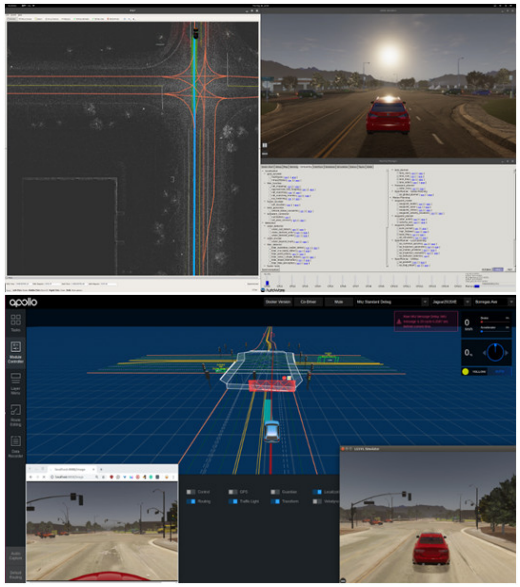Toggle the Control module switch
Screen dimensions: 520x587
[x=191, y=492]
